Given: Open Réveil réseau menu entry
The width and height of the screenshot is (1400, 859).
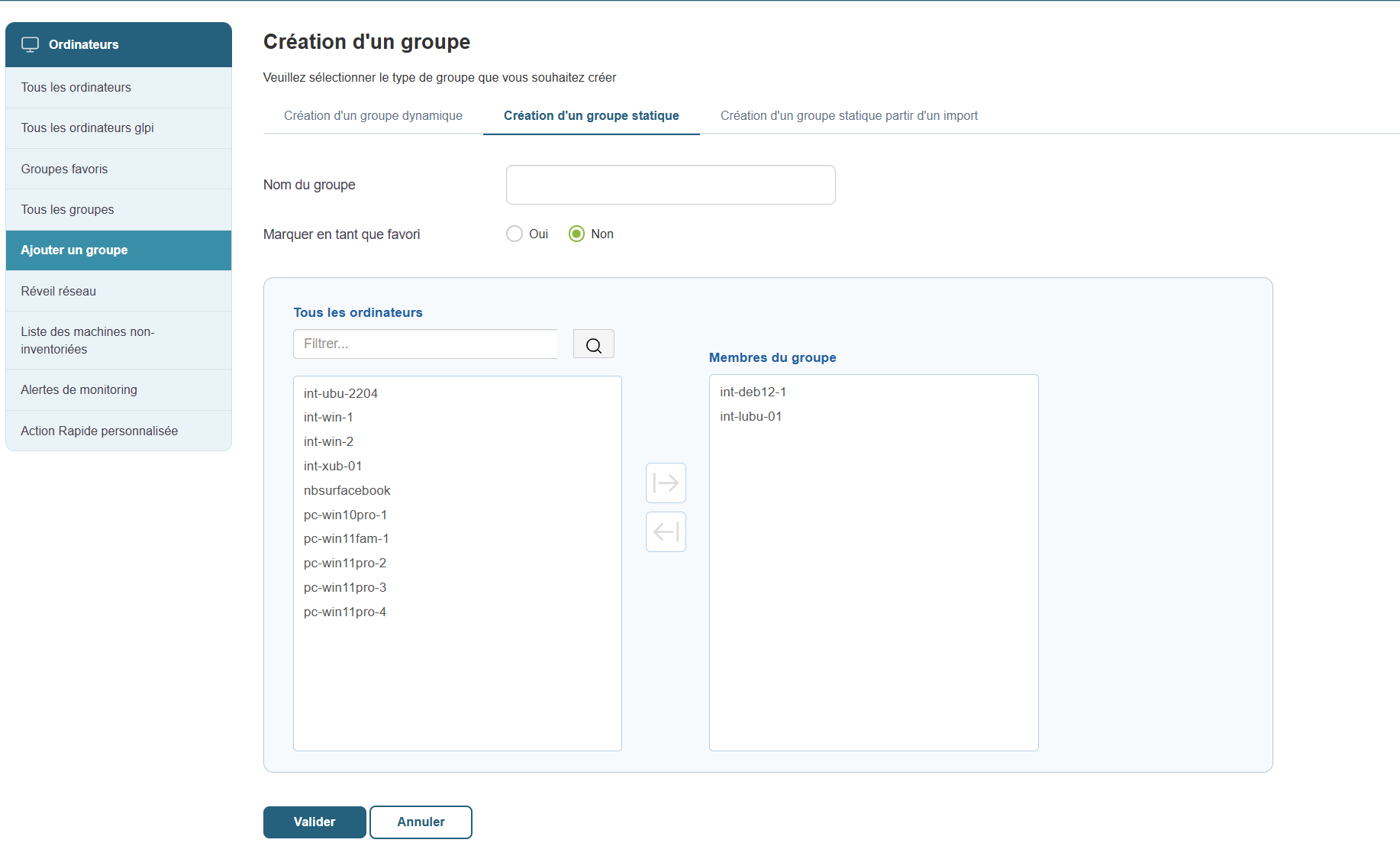Looking at the screenshot, I should pos(59,291).
